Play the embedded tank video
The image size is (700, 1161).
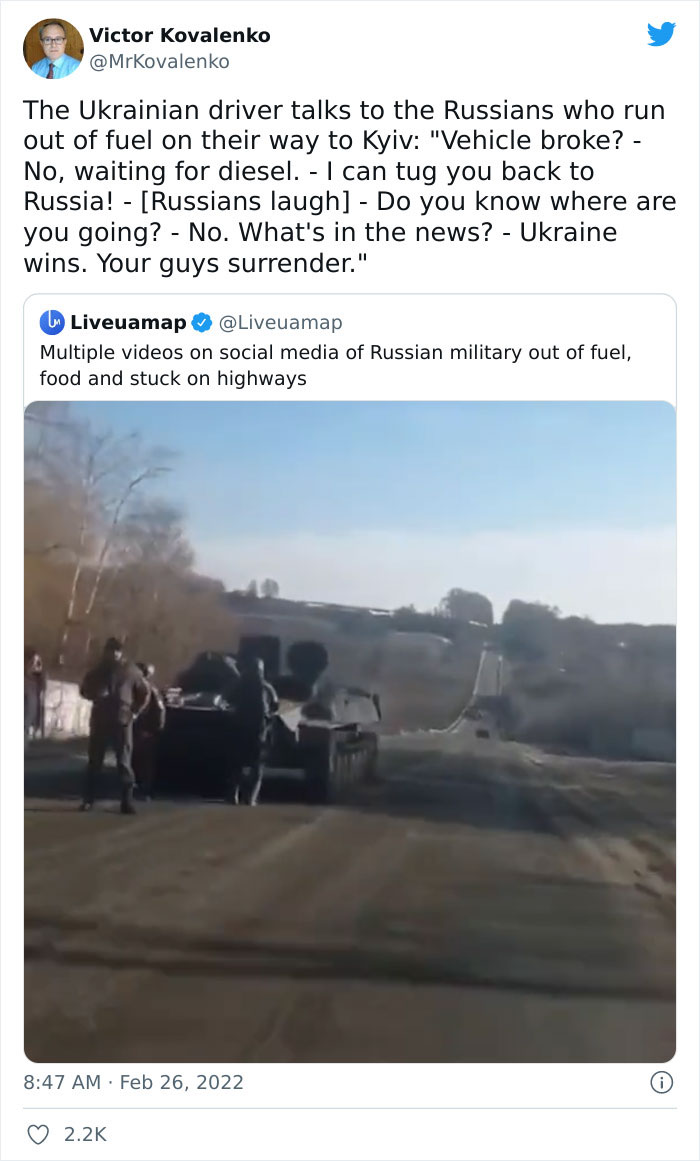(x=350, y=732)
